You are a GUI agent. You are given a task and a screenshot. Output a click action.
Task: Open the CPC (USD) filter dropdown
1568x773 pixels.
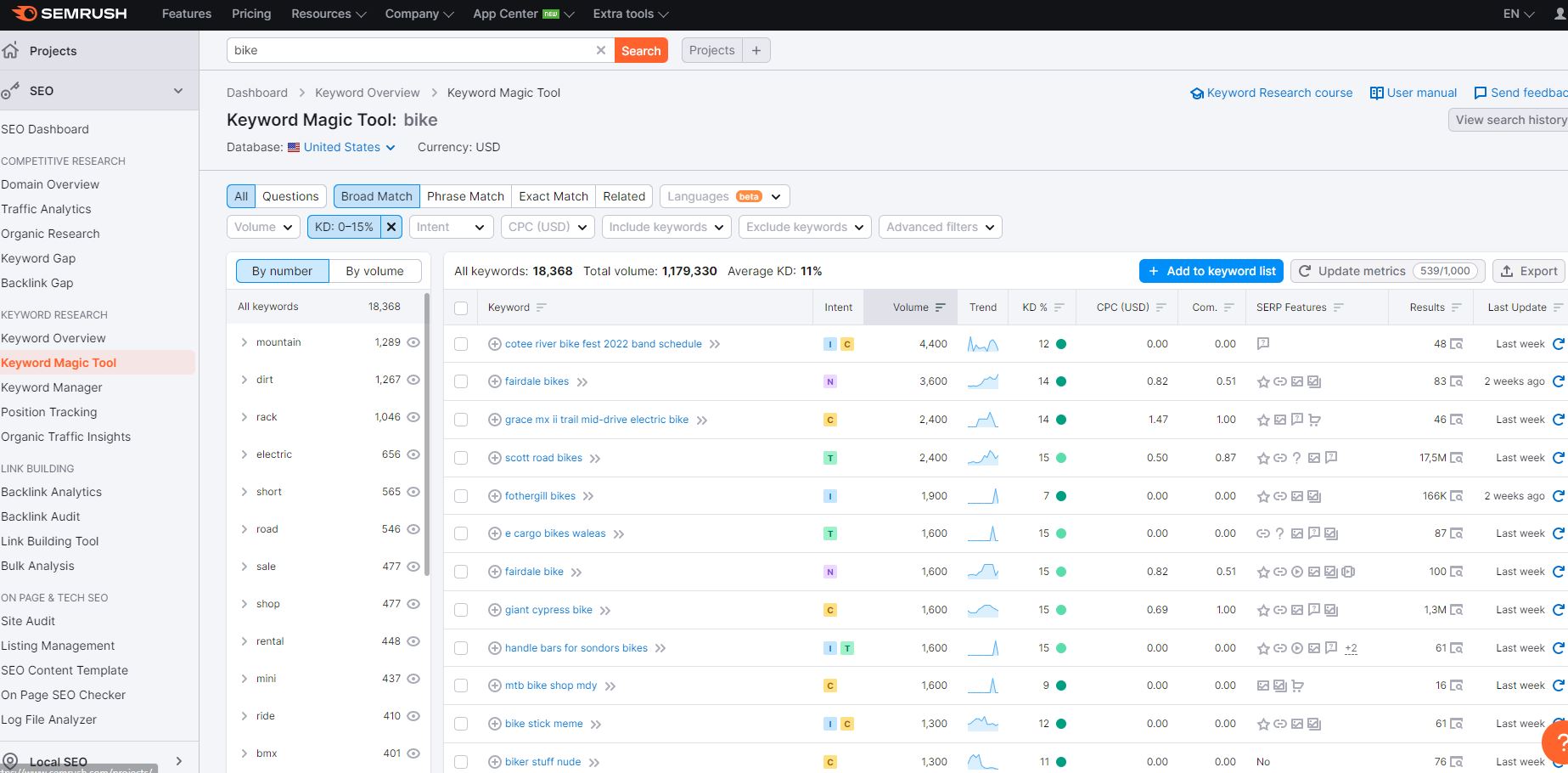click(x=548, y=227)
